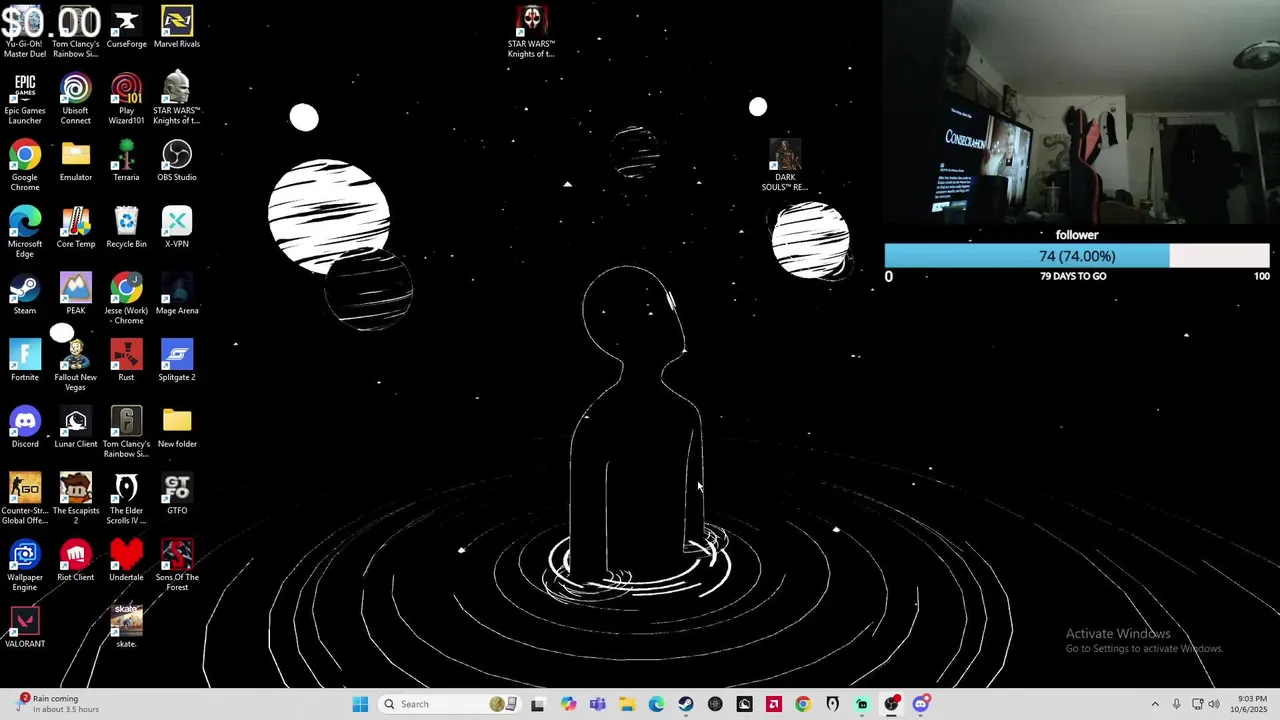Select the DARK SOULS RE... desktop icon

[785, 166]
